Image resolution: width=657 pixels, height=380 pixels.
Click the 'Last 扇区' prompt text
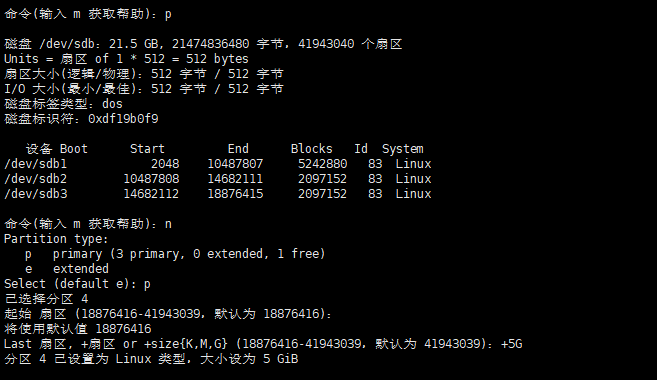coord(36,344)
